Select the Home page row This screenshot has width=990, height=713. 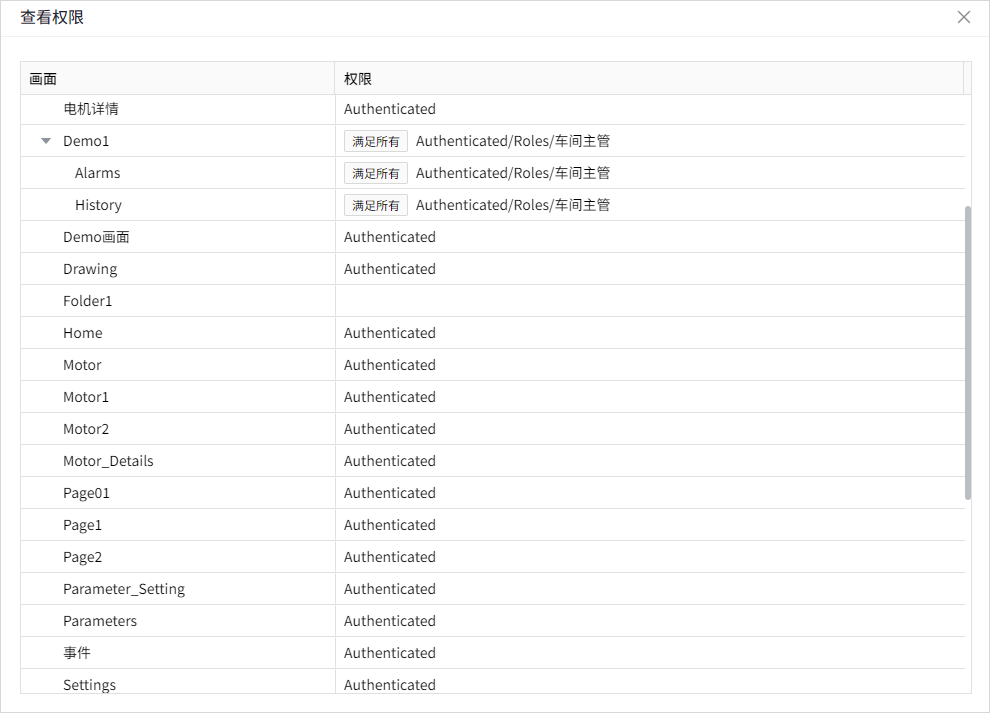[x=83, y=333]
